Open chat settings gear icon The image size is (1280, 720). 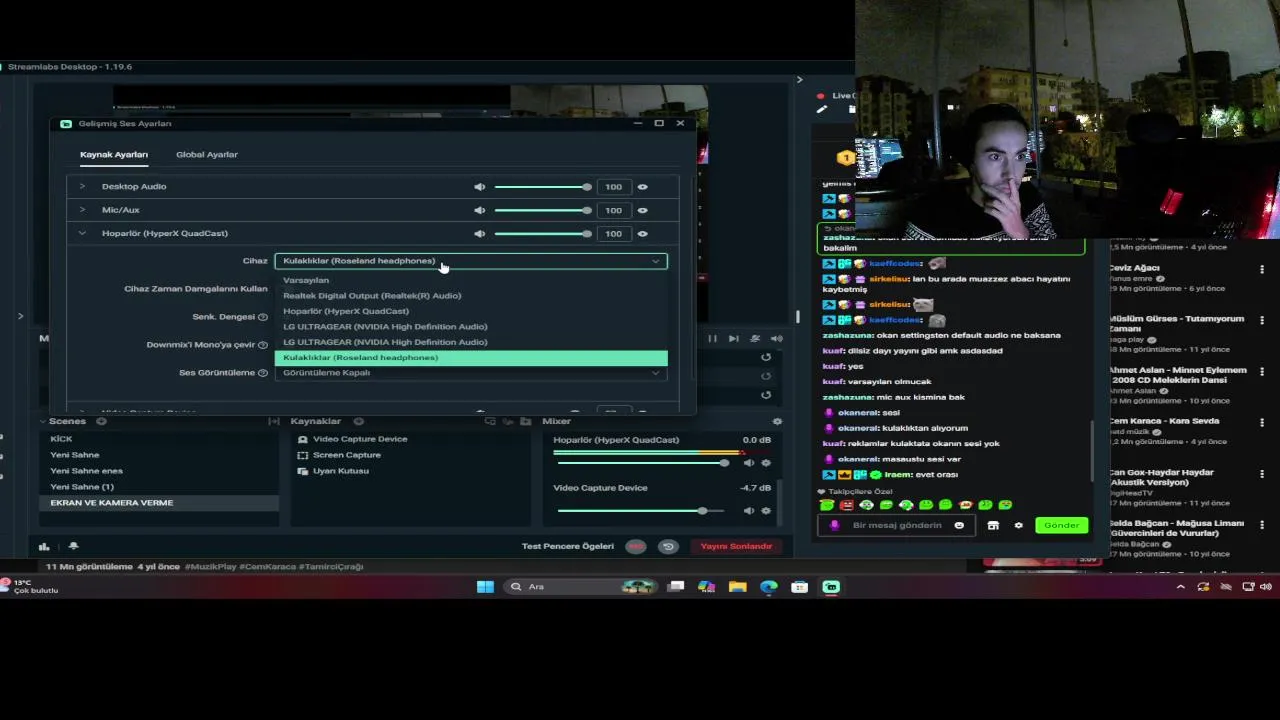click(x=1019, y=525)
